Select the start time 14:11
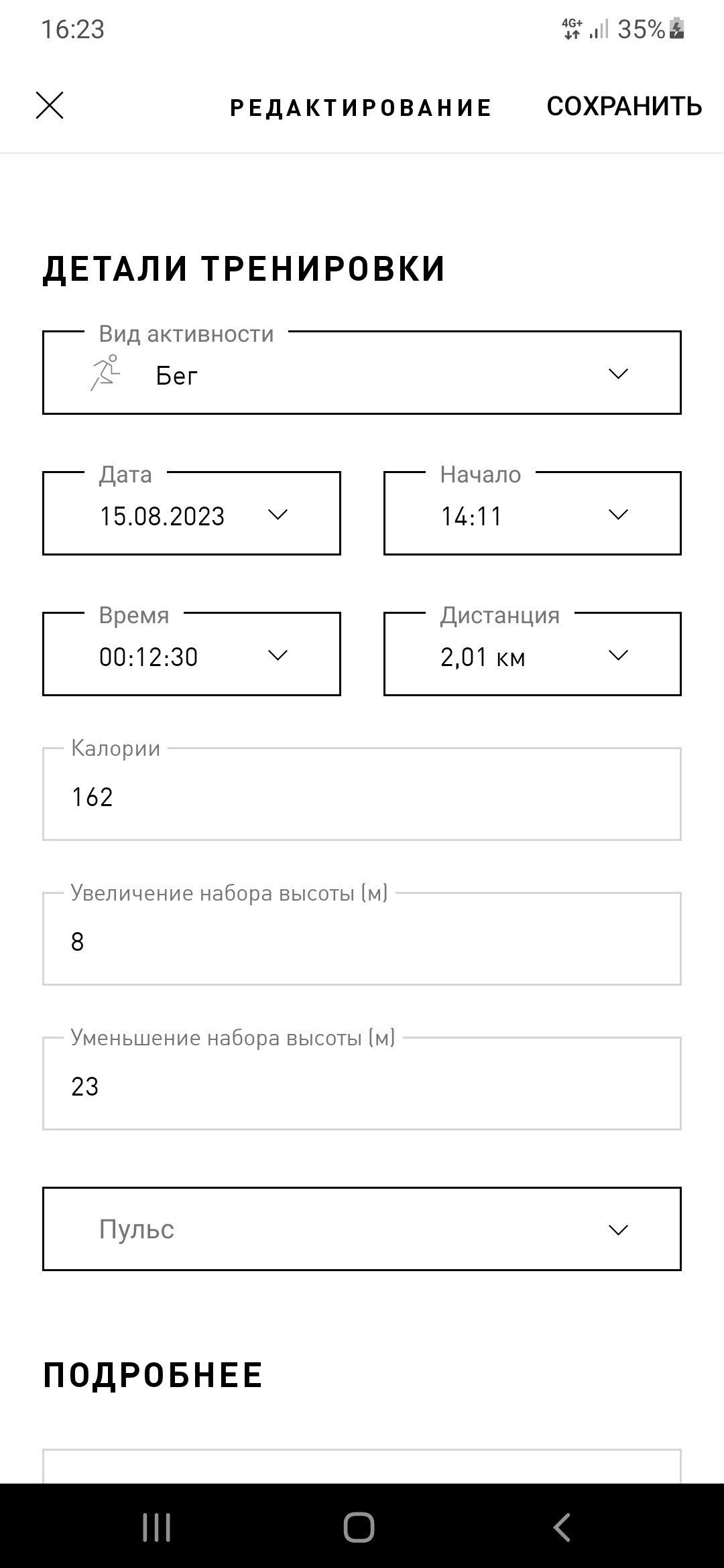The width and height of the screenshot is (724, 1568). (471, 517)
